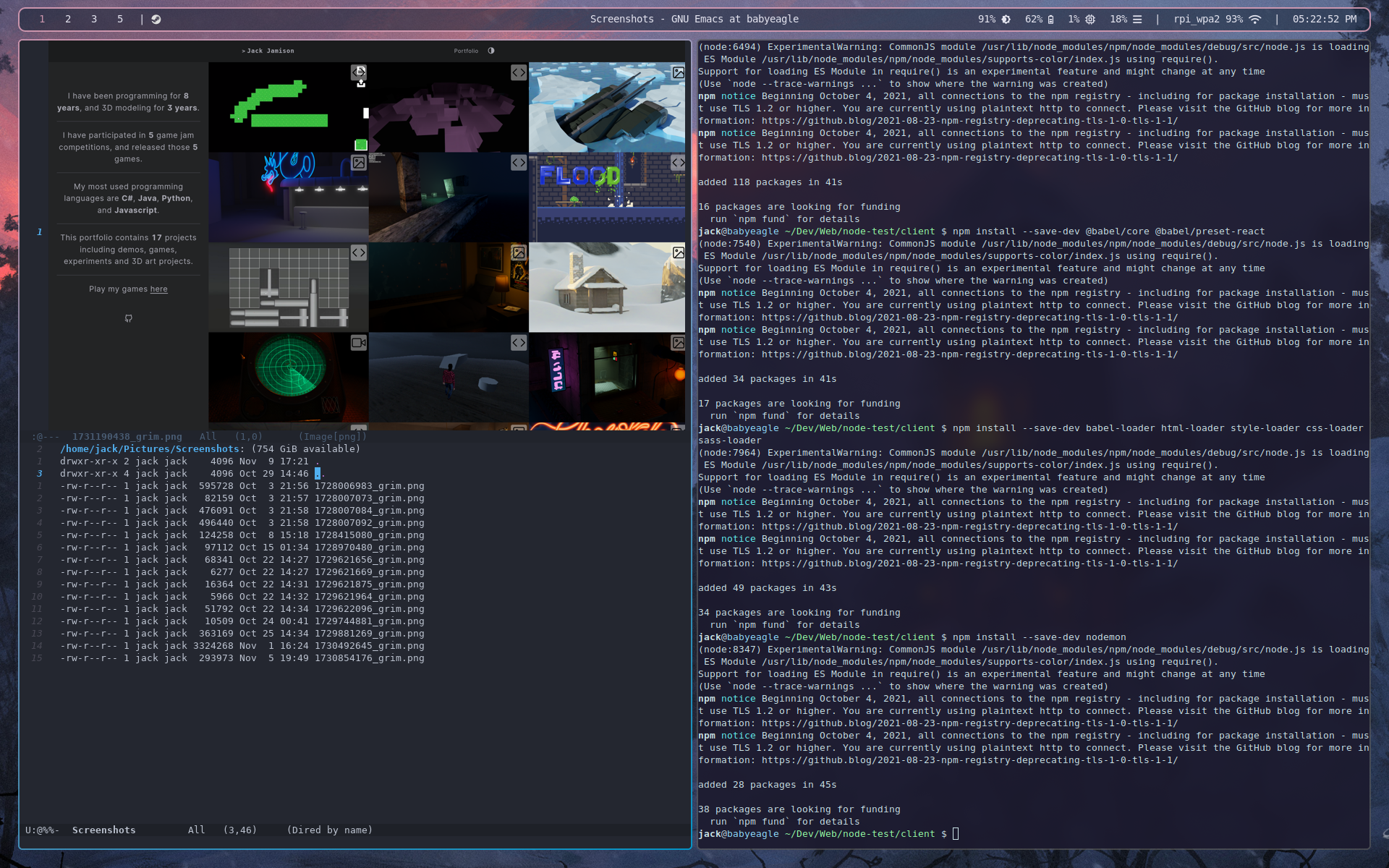The width and height of the screenshot is (1389, 868).
Task: Click the image icon on the icebreaker ship thumbnail
Action: pyautogui.click(x=677, y=72)
